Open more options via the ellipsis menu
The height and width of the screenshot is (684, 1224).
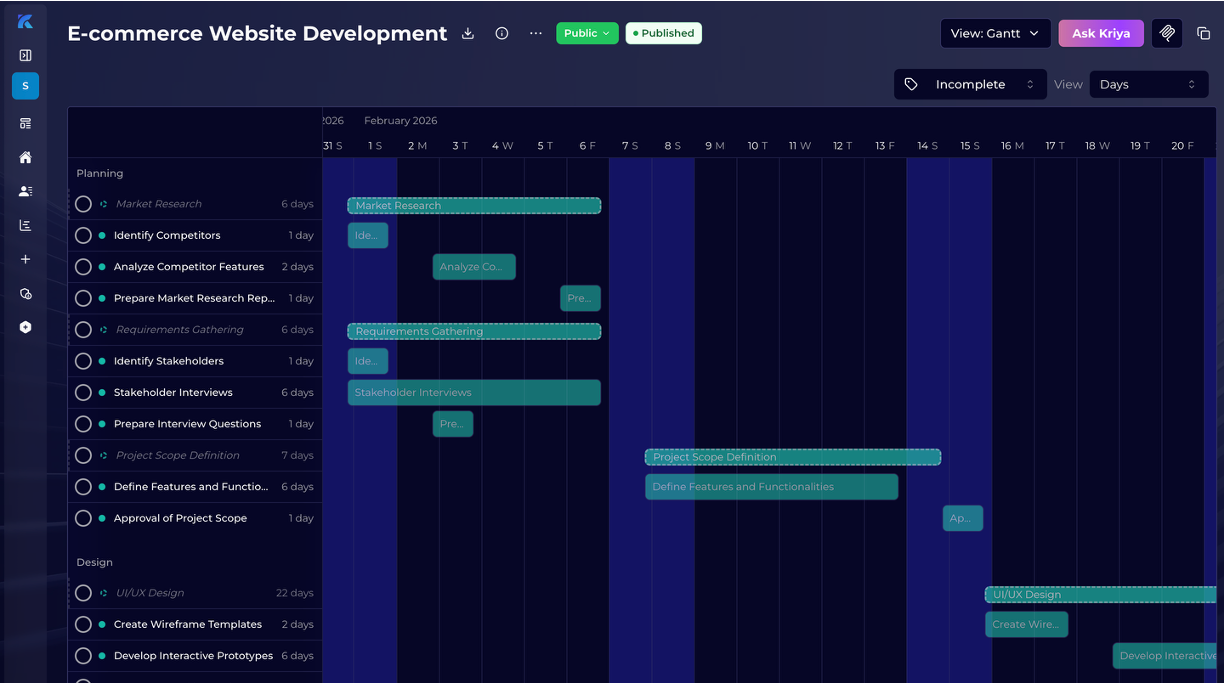(x=535, y=33)
